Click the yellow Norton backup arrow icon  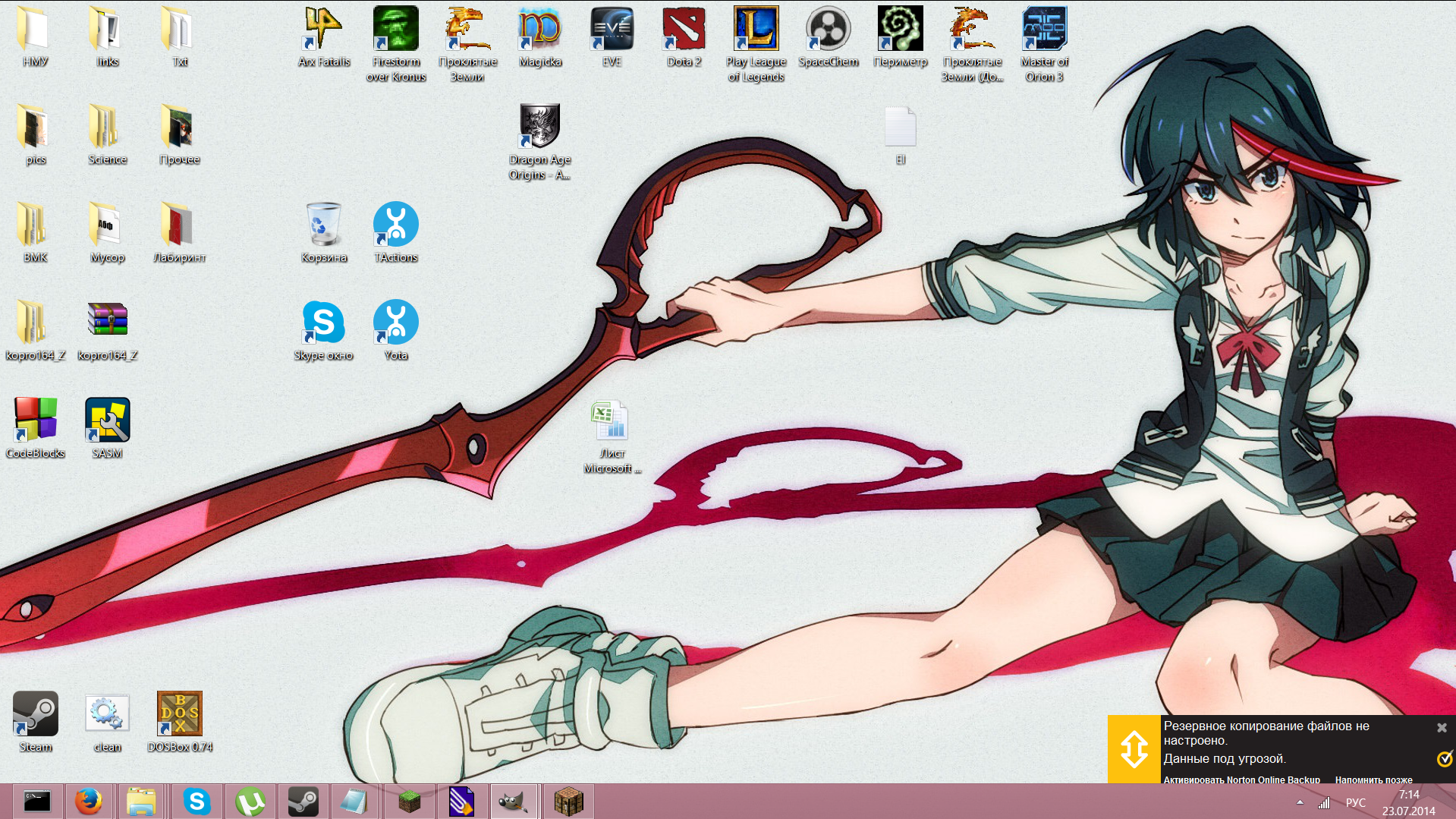tap(1134, 748)
